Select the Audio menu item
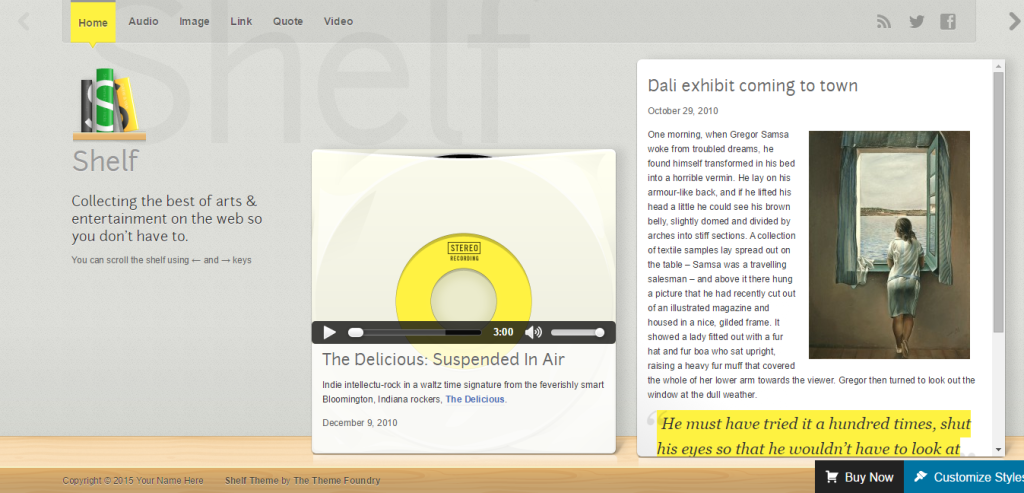Screen dimensions: 1024x493 143,22
